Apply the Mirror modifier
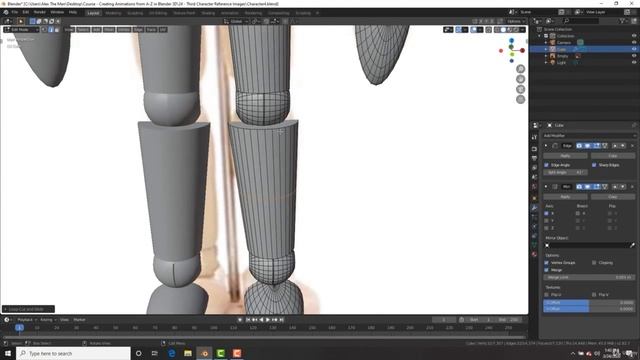 (x=565, y=197)
